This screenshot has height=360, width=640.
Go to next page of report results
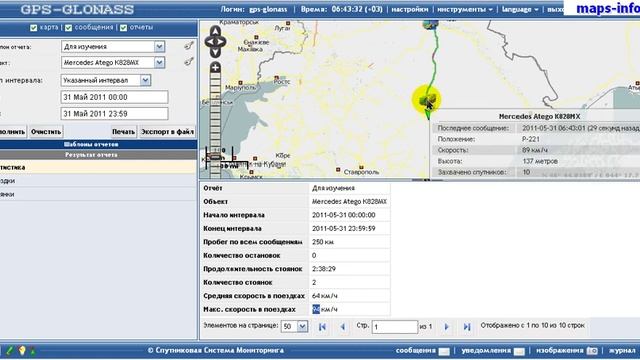tap(447, 327)
